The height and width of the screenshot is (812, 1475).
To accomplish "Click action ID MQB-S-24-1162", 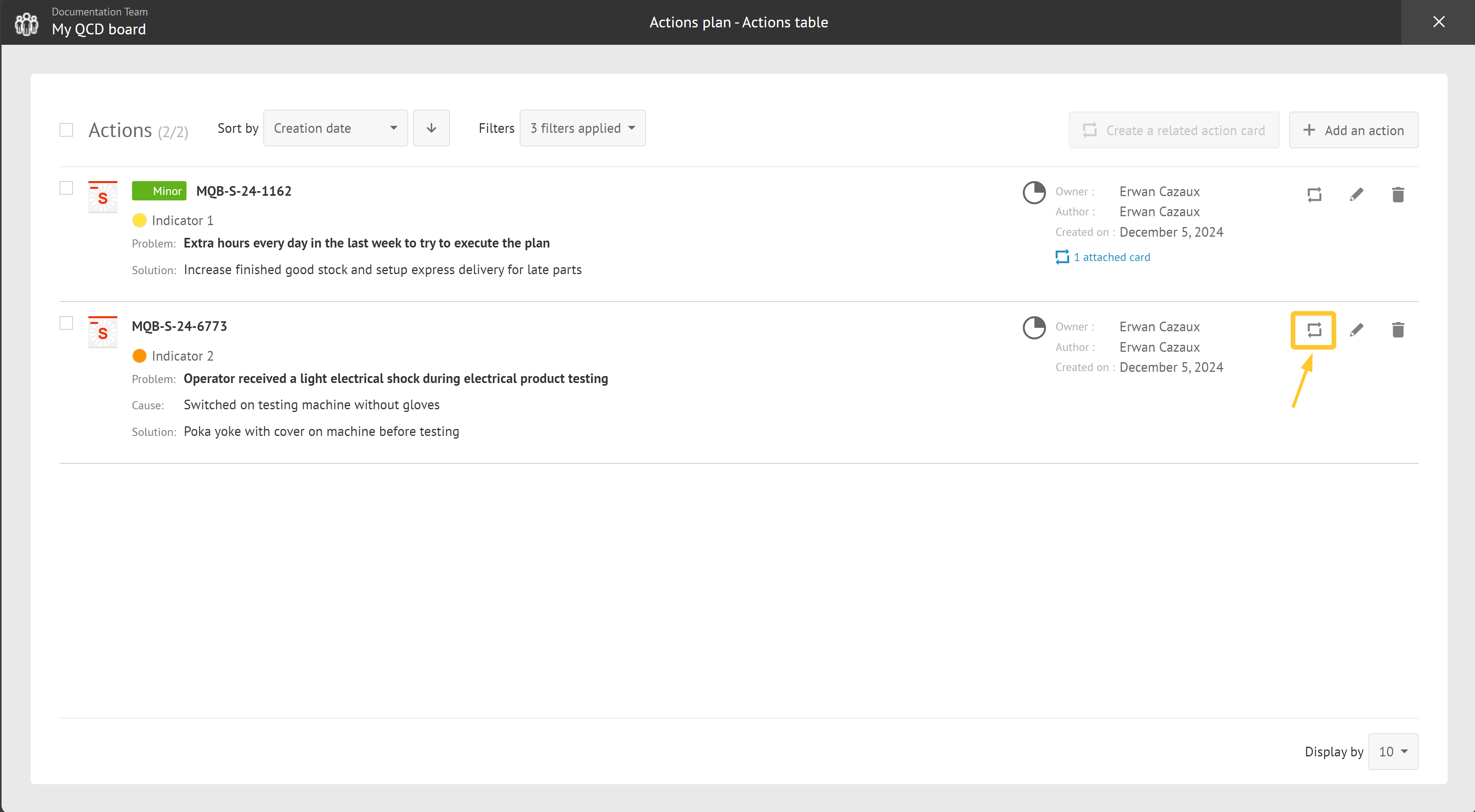I will (244, 191).
